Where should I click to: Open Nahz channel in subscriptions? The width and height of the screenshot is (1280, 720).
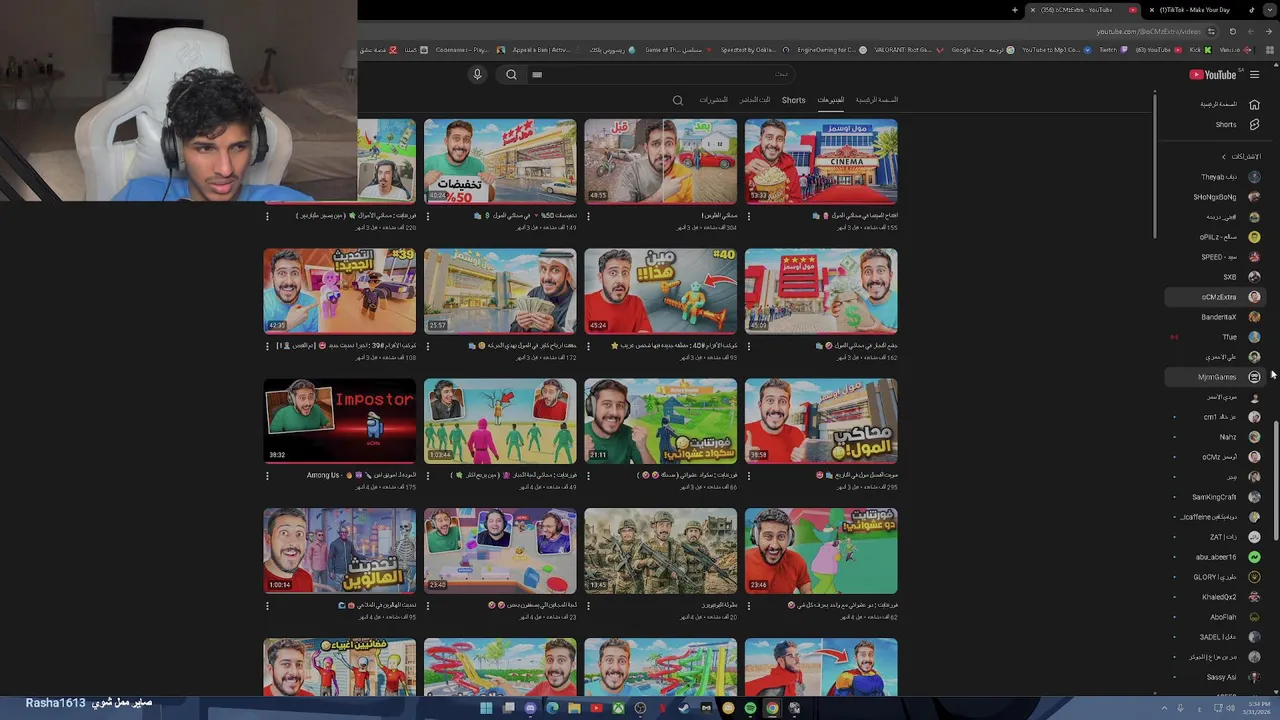click(1215, 437)
